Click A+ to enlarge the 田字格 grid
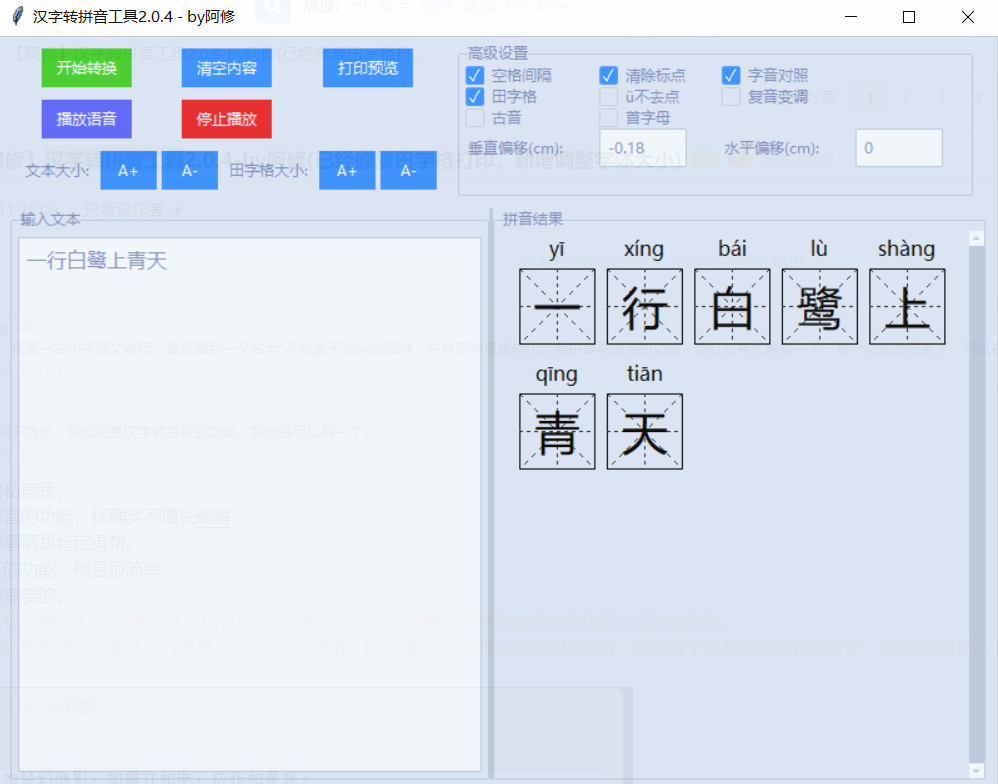998x784 pixels. tap(347, 170)
